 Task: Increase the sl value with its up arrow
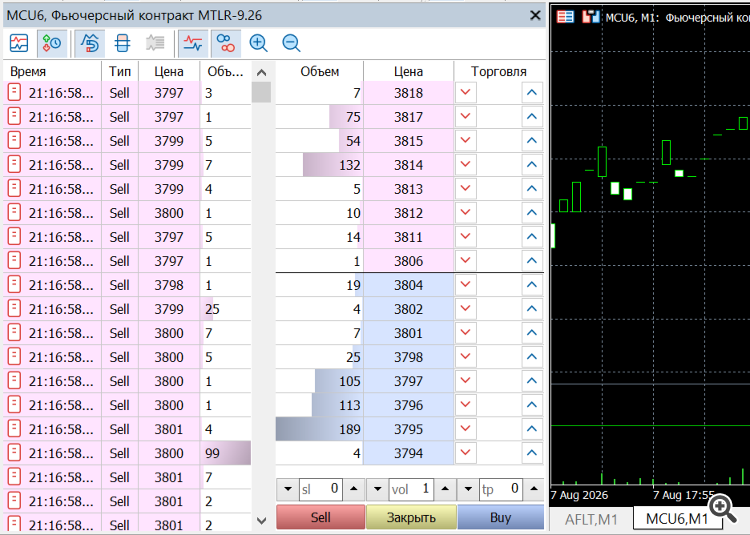coord(354,489)
